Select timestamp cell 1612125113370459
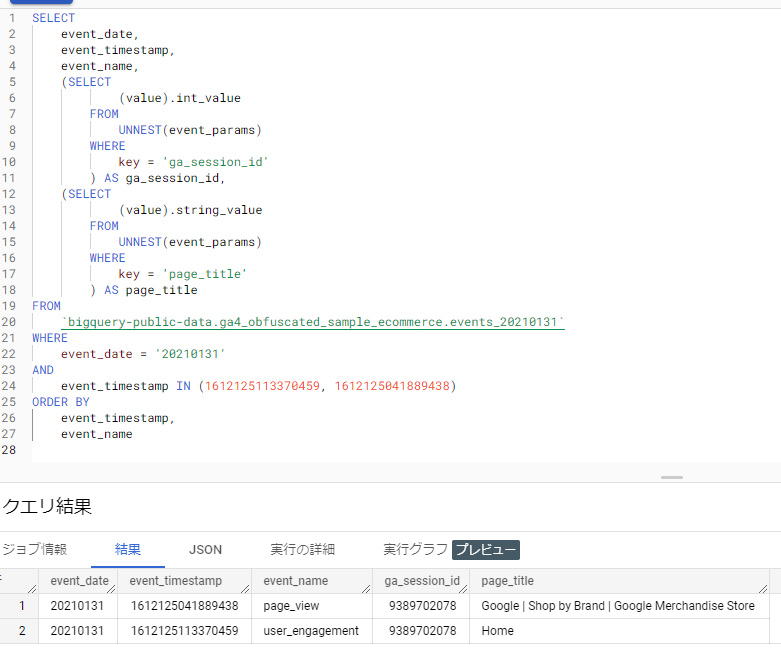This screenshot has width=781, height=660. (x=184, y=631)
